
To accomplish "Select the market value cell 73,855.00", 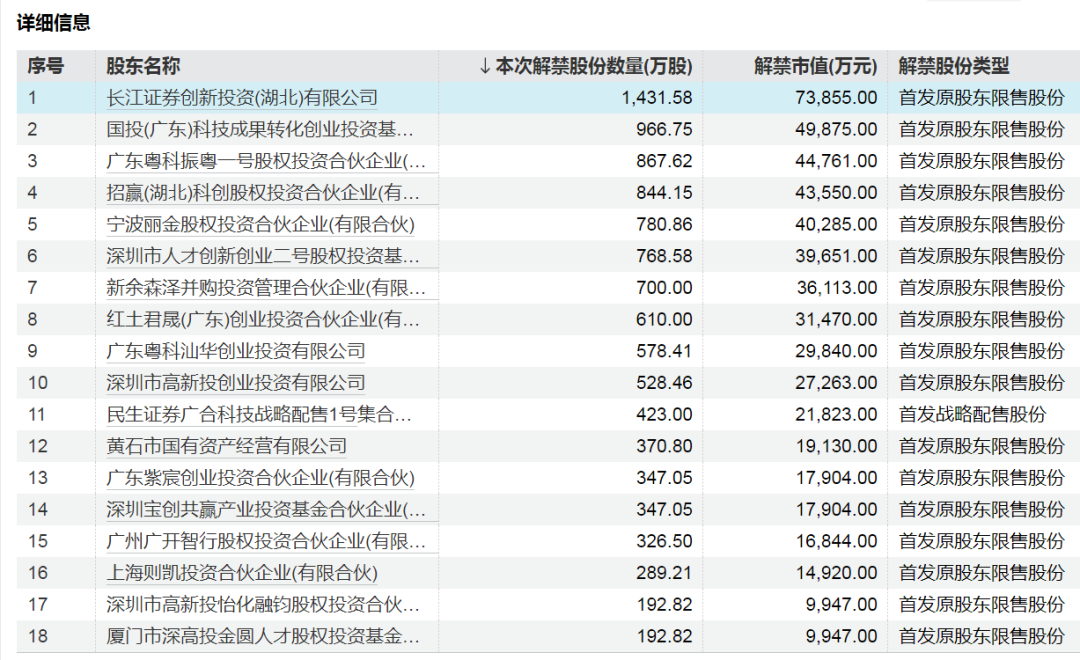I will (836, 98).
